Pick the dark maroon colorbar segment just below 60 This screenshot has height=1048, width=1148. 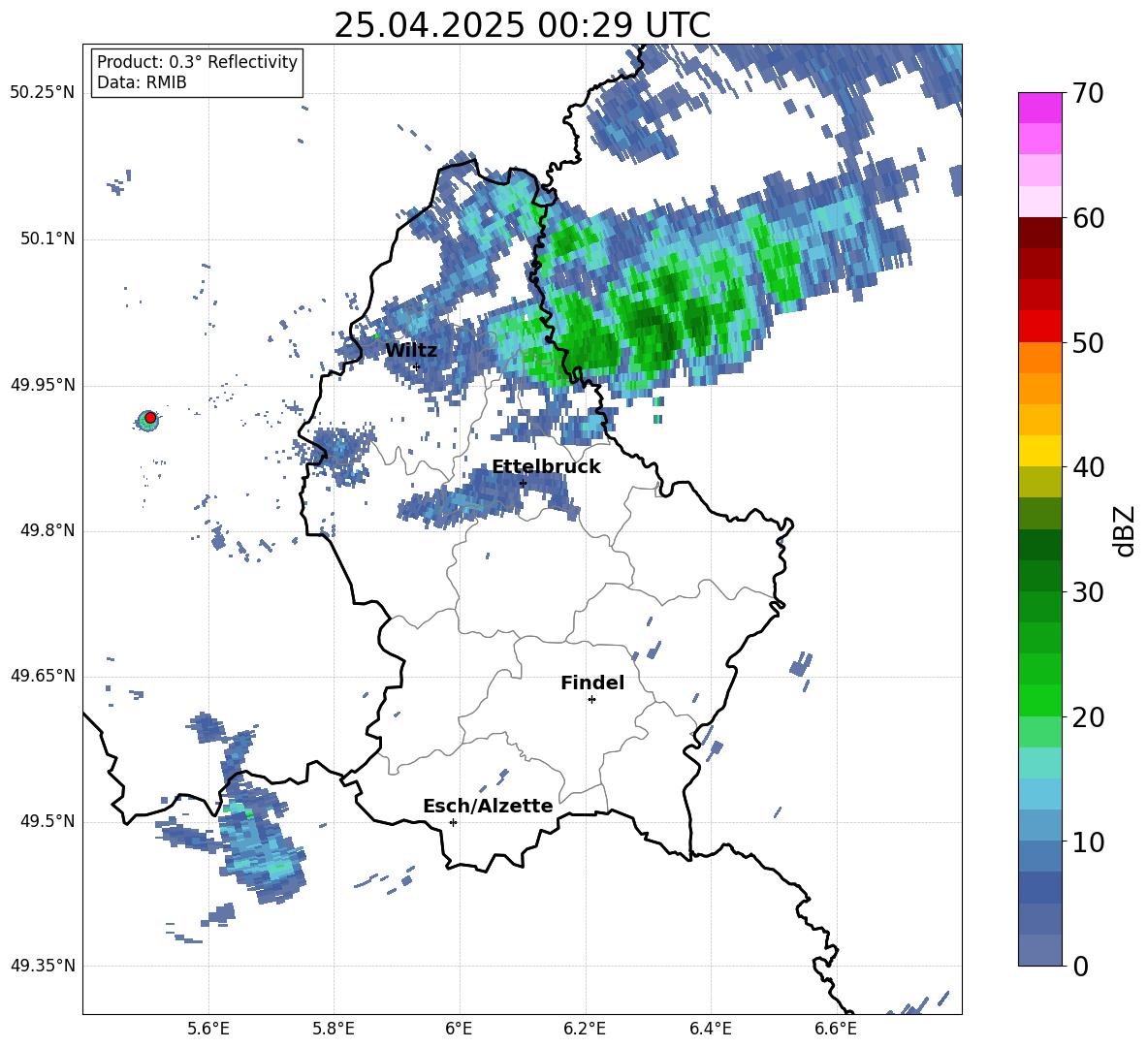[x=1039, y=233]
